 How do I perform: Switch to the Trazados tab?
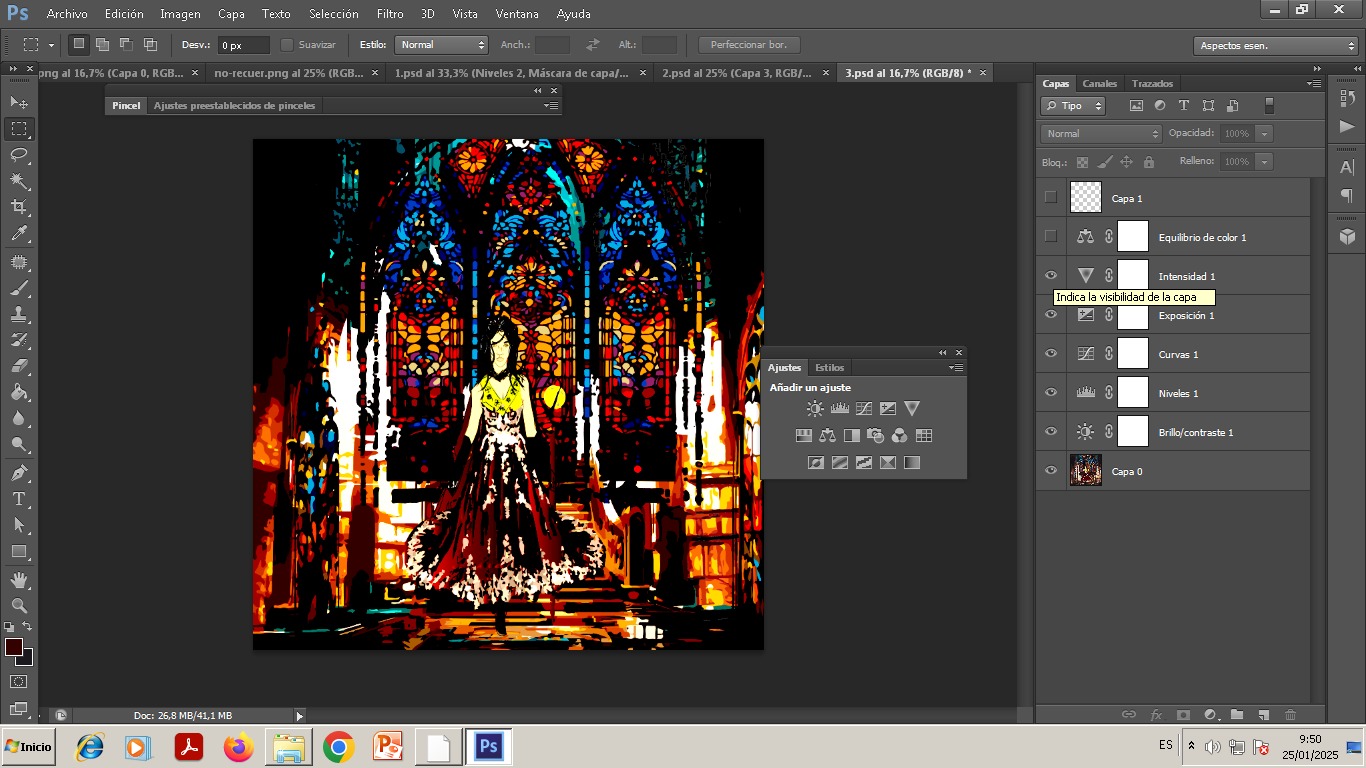click(x=1153, y=83)
